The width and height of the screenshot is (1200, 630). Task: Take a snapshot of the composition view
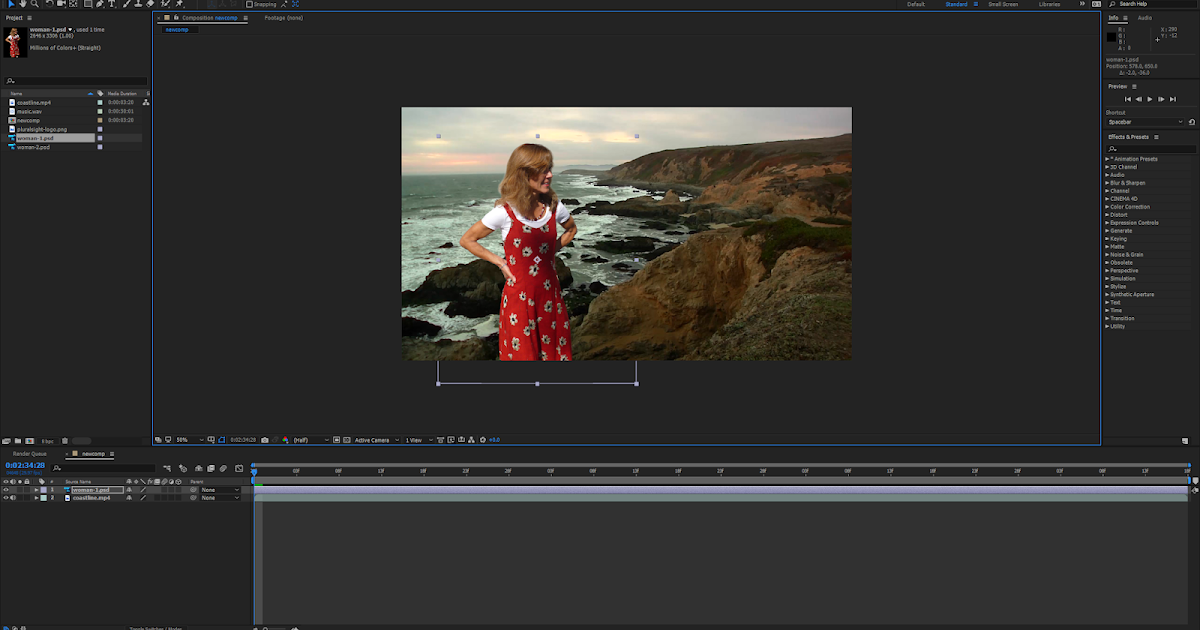click(x=264, y=439)
